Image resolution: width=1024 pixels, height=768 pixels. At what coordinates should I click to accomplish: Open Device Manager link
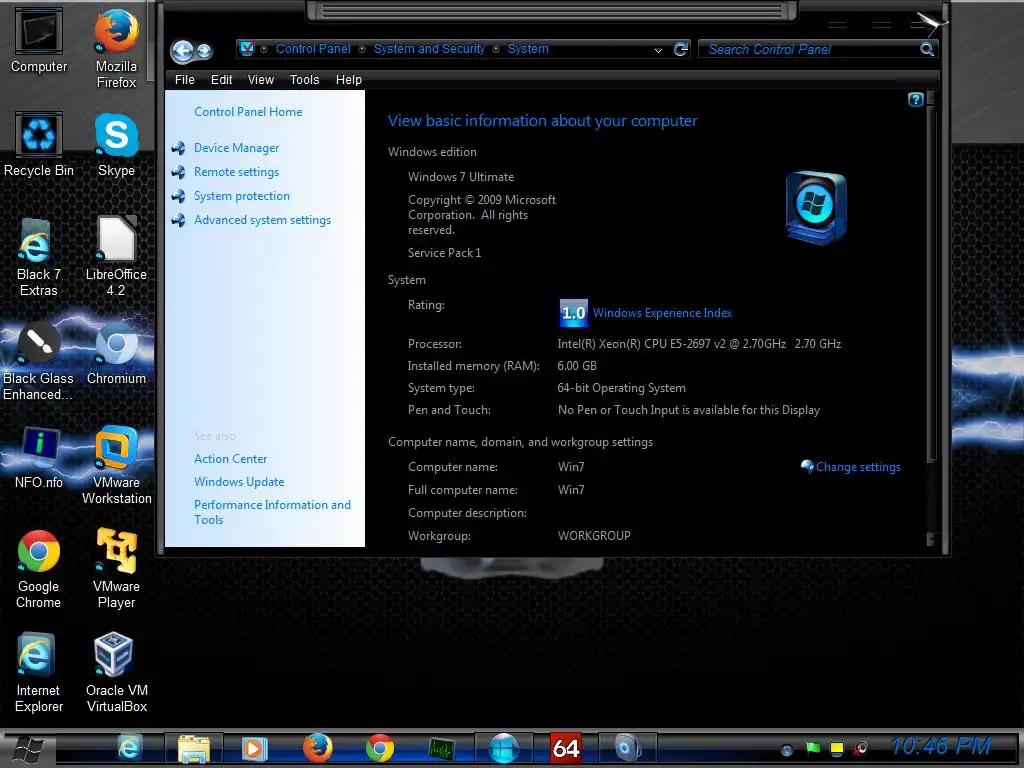pyautogui.click(x=236, y=148)
